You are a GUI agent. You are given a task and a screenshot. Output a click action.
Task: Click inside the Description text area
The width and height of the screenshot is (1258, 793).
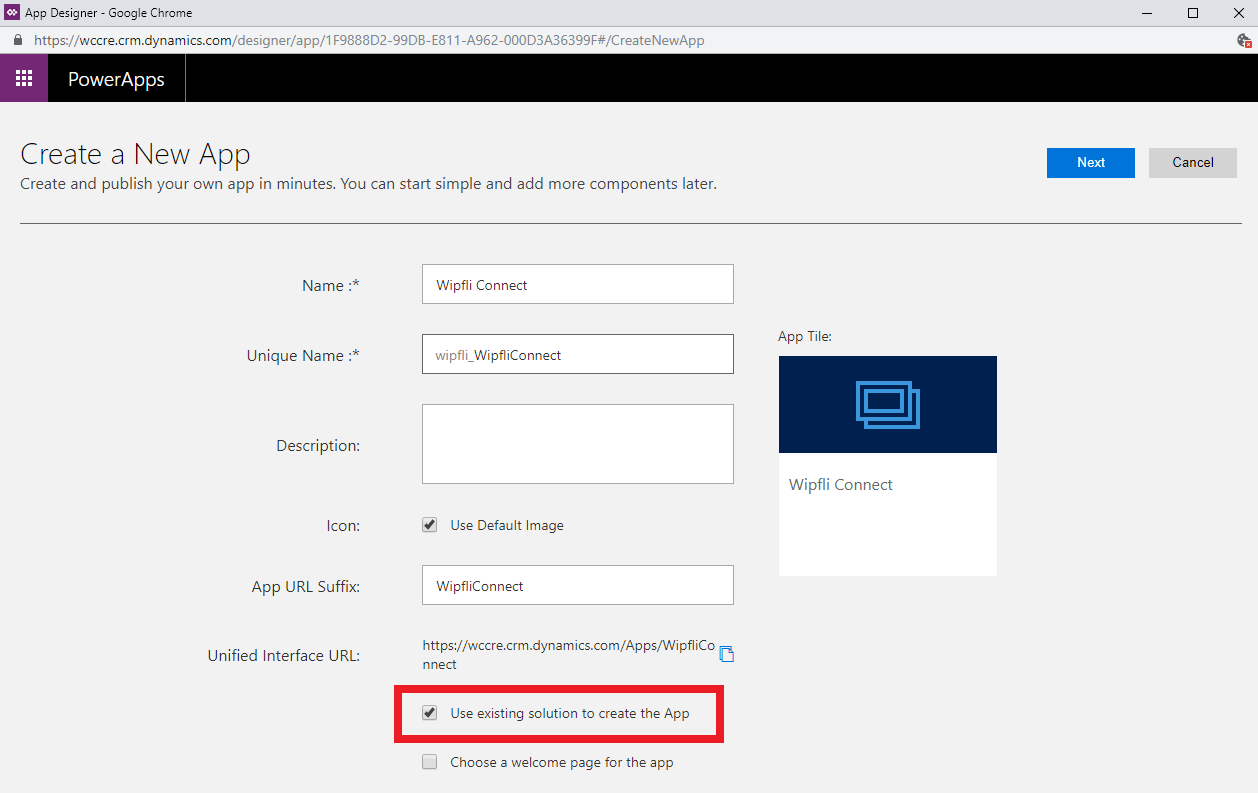point(577,444)
